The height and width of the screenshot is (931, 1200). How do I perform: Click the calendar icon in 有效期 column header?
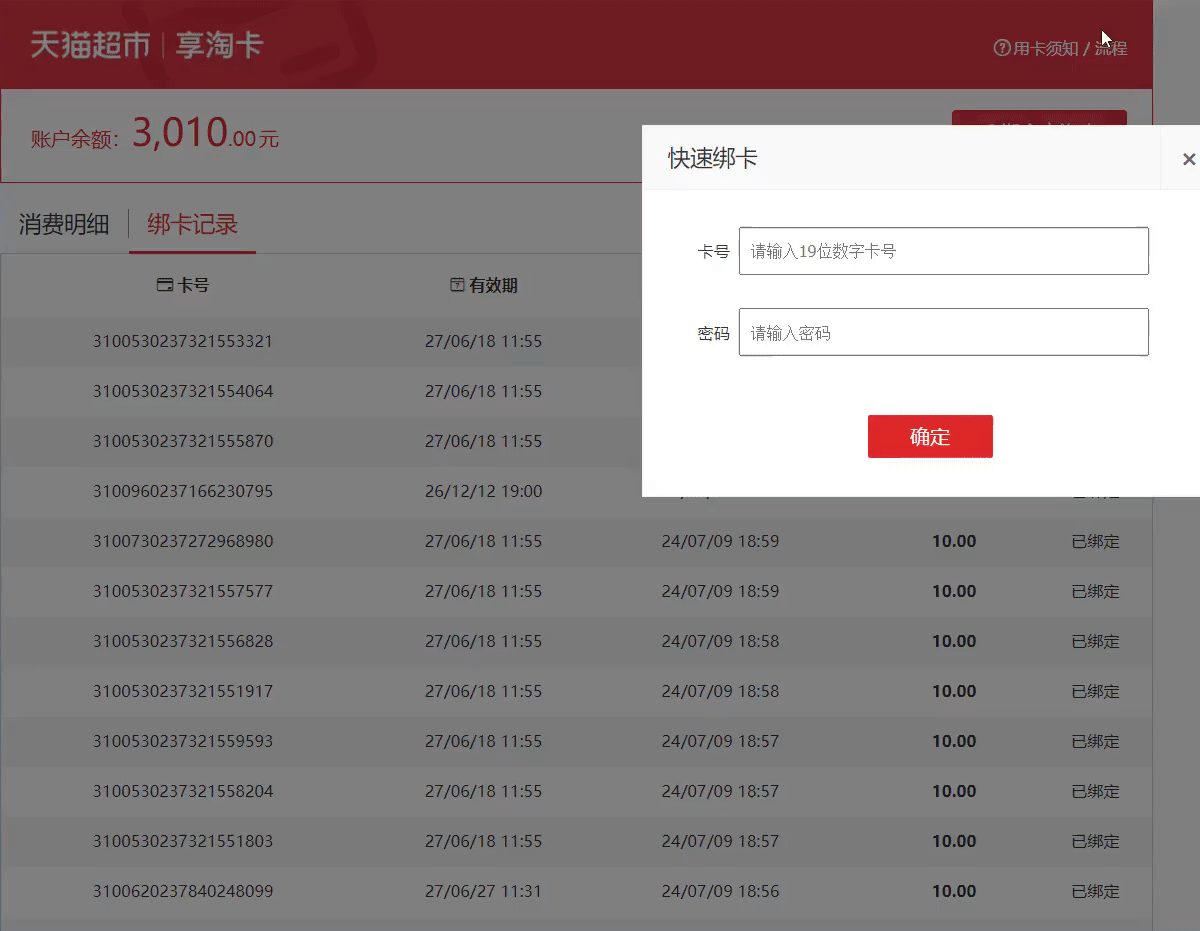(x=457, y=285)
